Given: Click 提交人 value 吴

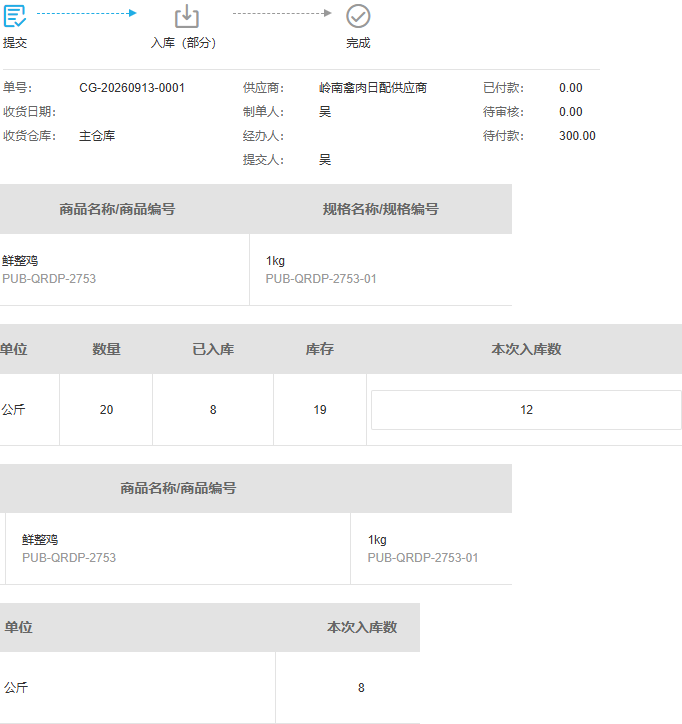Looking at the screenshot, I should click(x=325, y=160).
